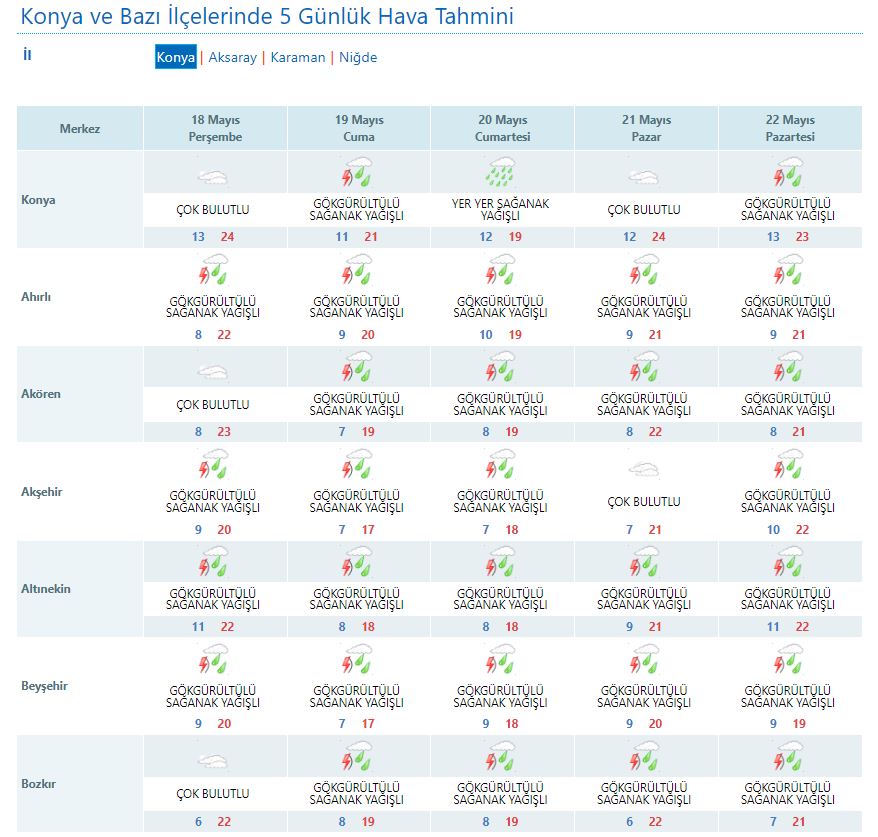Click Konya's thunderstorm icon for 19 Mayıs

358,175
